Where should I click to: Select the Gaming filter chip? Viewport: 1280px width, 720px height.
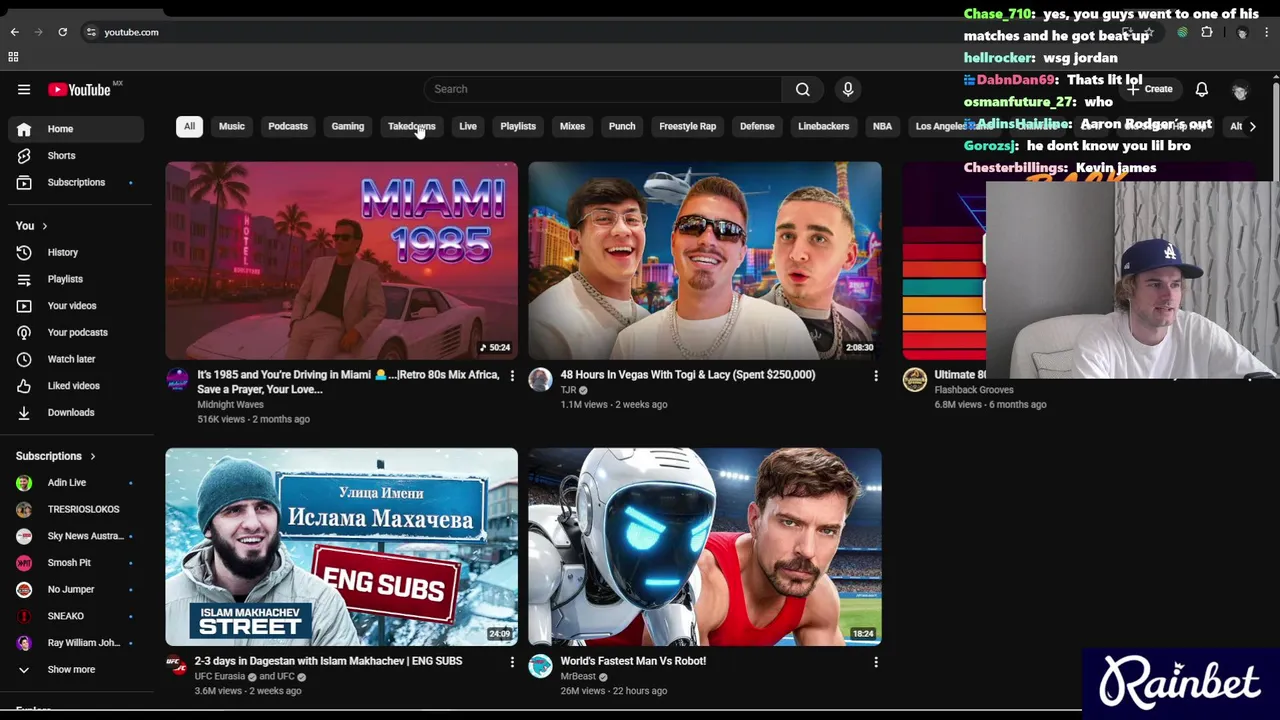[348, 126]
